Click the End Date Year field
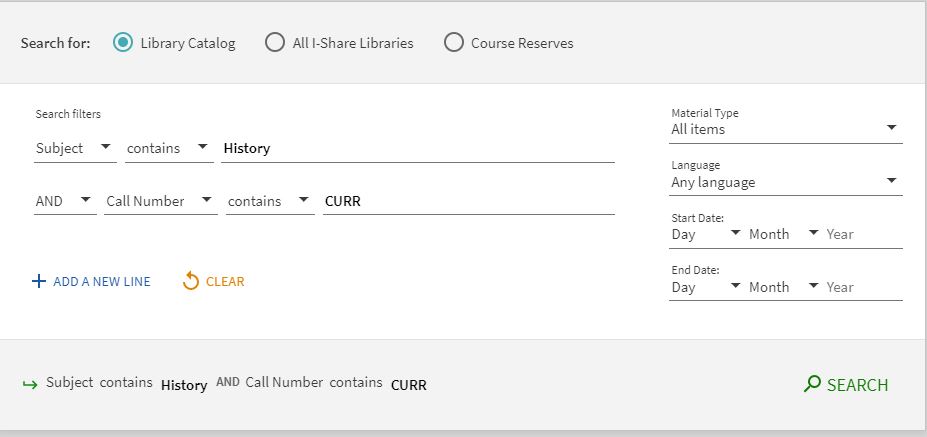This screenshot has width=927, height=437. point(862,287)
